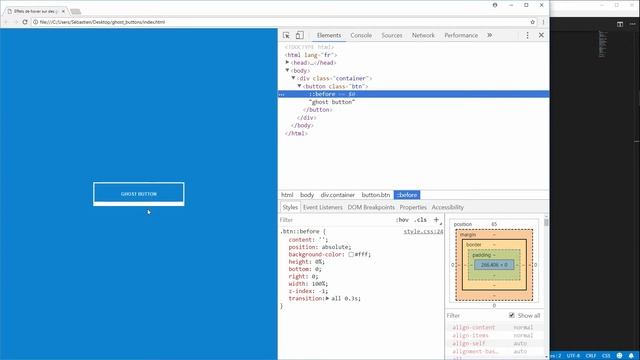Click CSS language mode in editor status bar

coord(606,356)
